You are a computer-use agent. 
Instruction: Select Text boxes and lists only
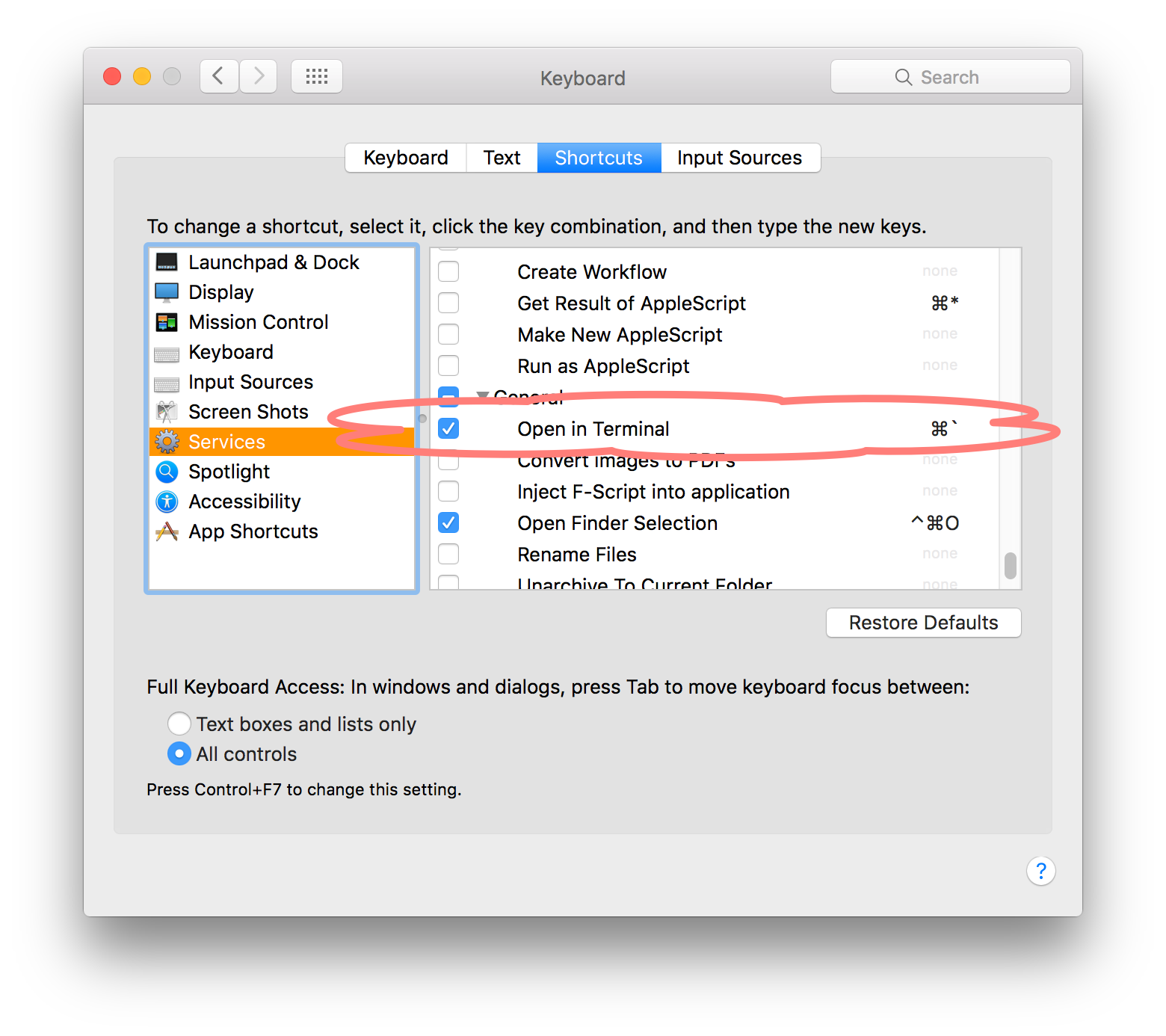pyautogui.click(x=179, y=724)
